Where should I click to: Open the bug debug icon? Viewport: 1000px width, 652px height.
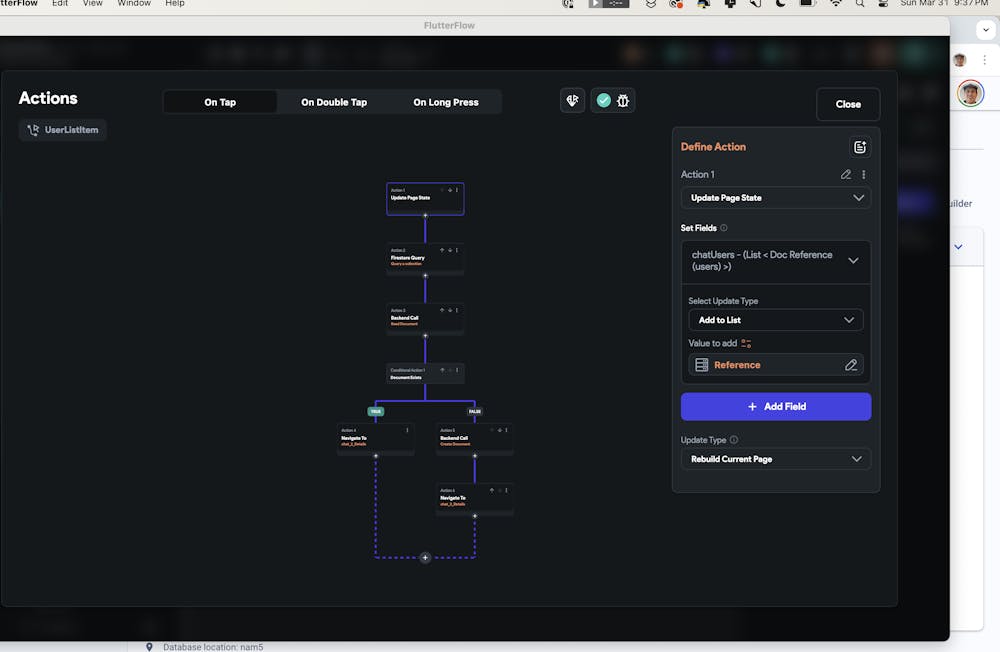click(623, 101)
